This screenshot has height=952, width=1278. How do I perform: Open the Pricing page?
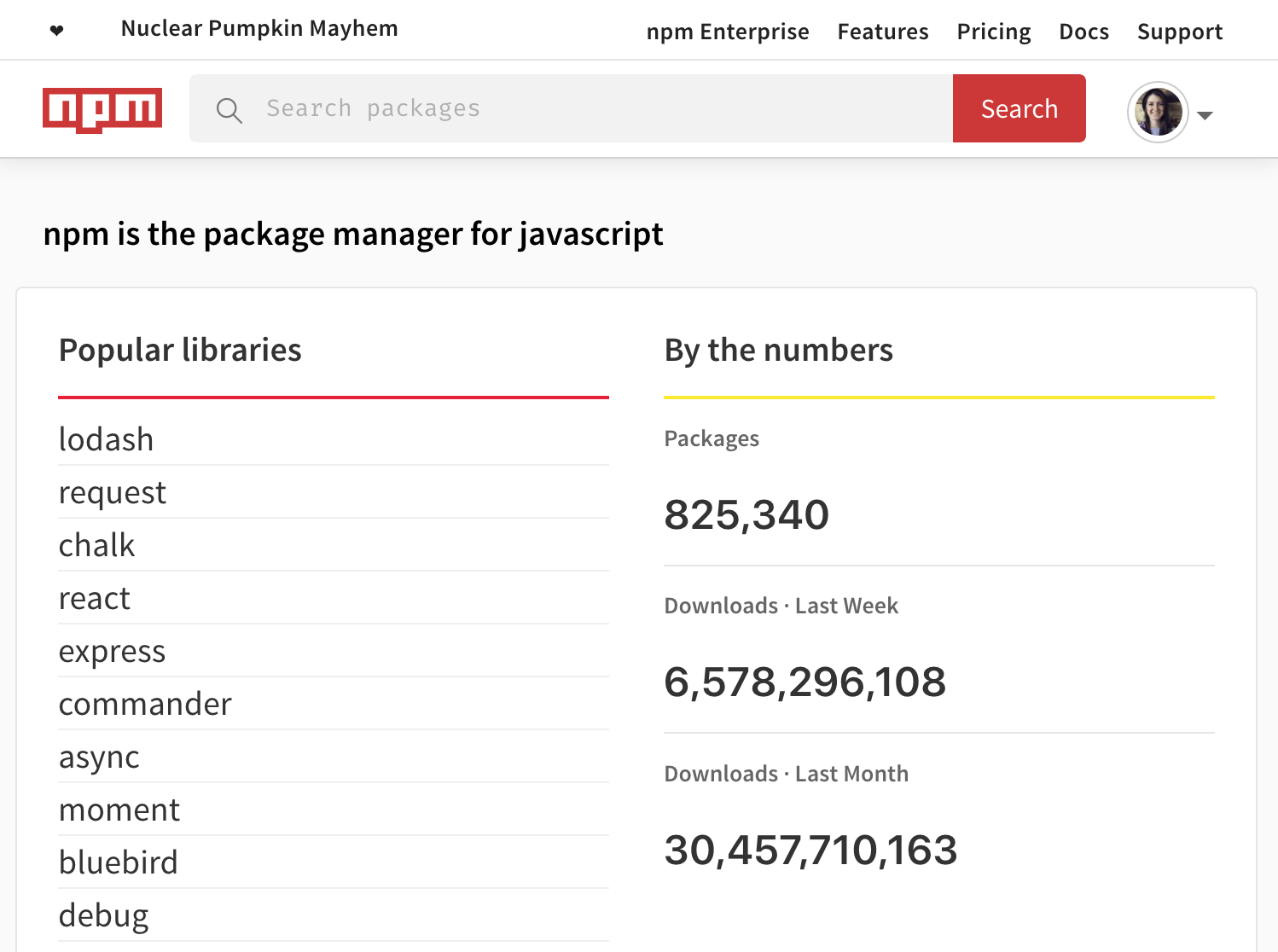click(994, 32)
